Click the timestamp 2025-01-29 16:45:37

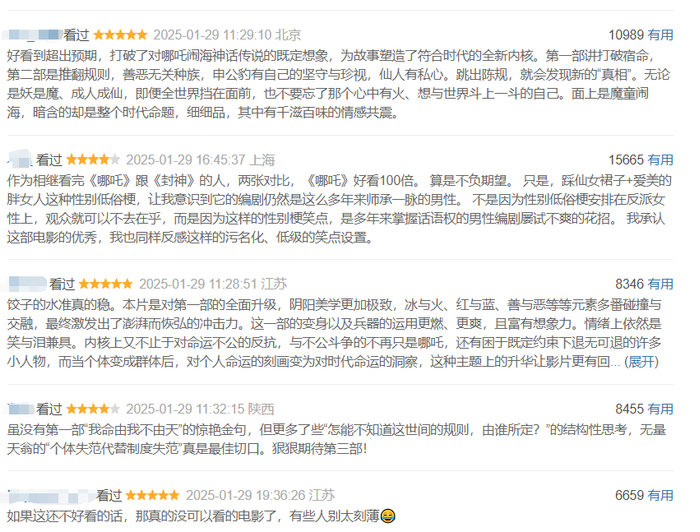(185, 160)
